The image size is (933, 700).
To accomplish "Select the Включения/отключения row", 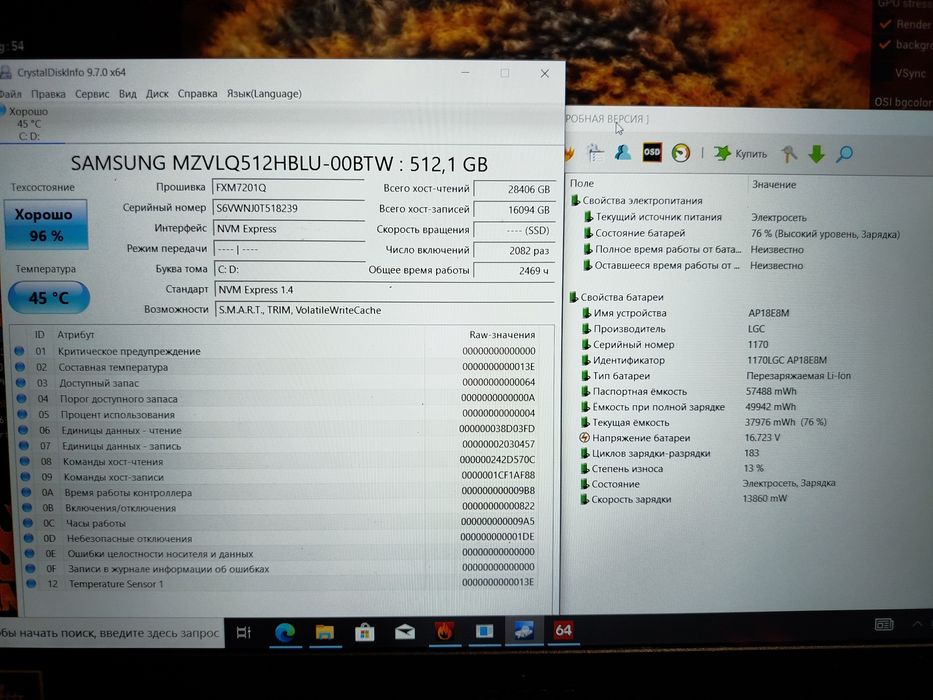I will (x=277, y=508).
